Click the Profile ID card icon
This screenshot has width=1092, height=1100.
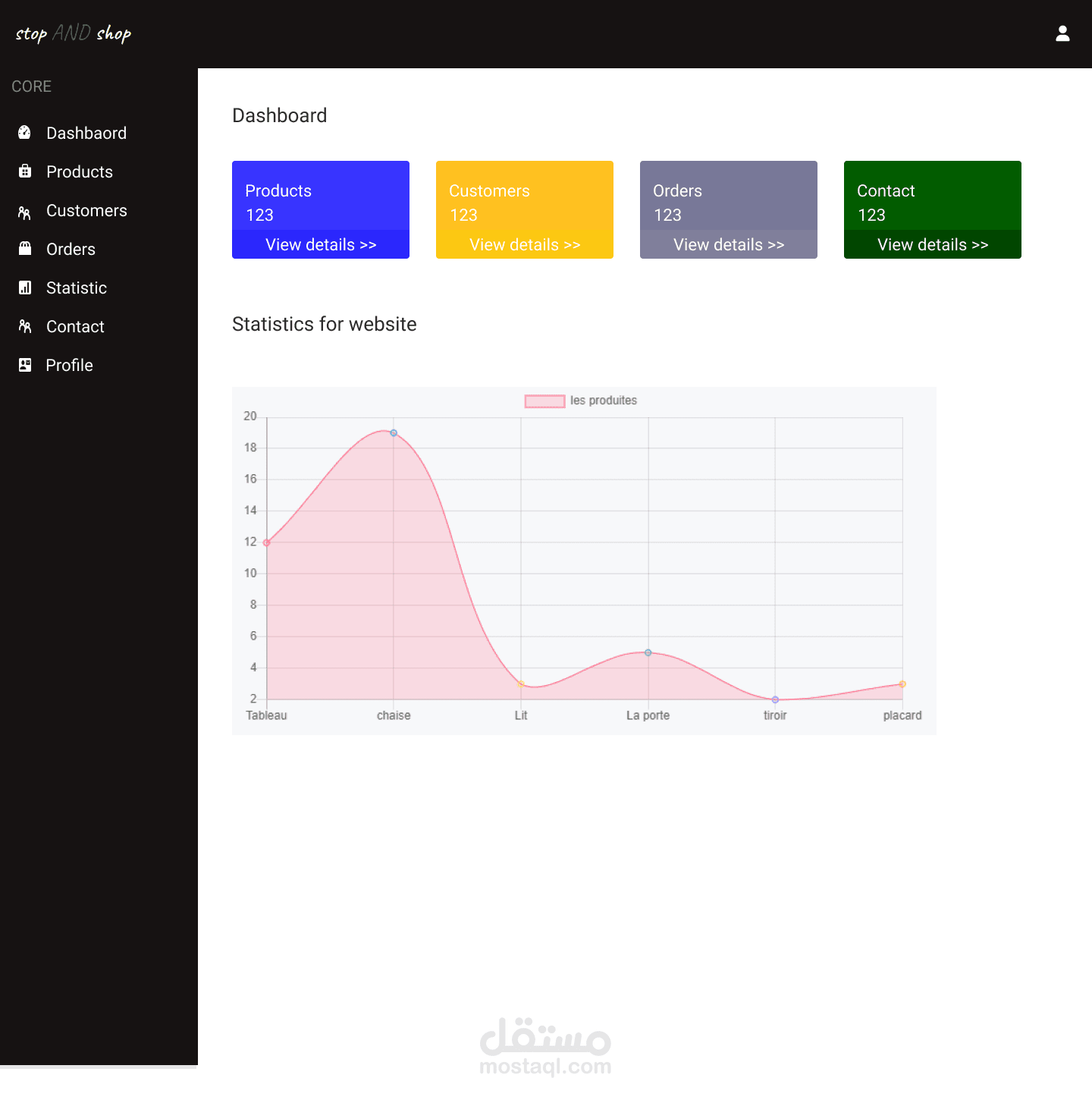coord(25,365)
